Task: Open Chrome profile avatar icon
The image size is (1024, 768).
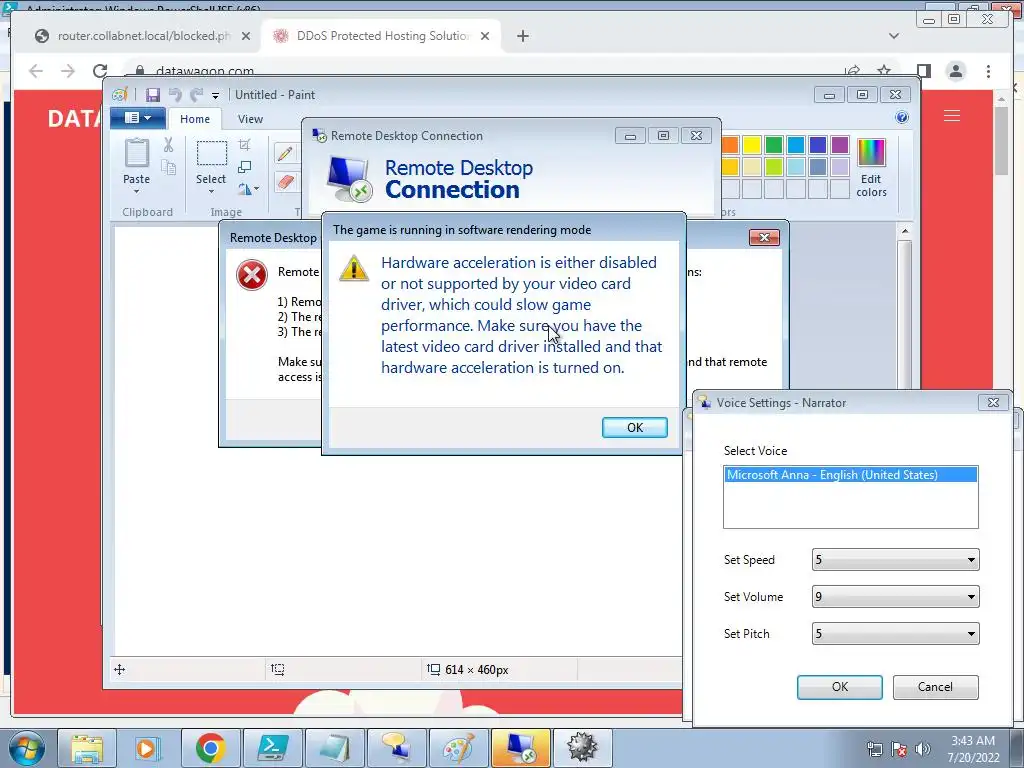Action: (955, 71)
